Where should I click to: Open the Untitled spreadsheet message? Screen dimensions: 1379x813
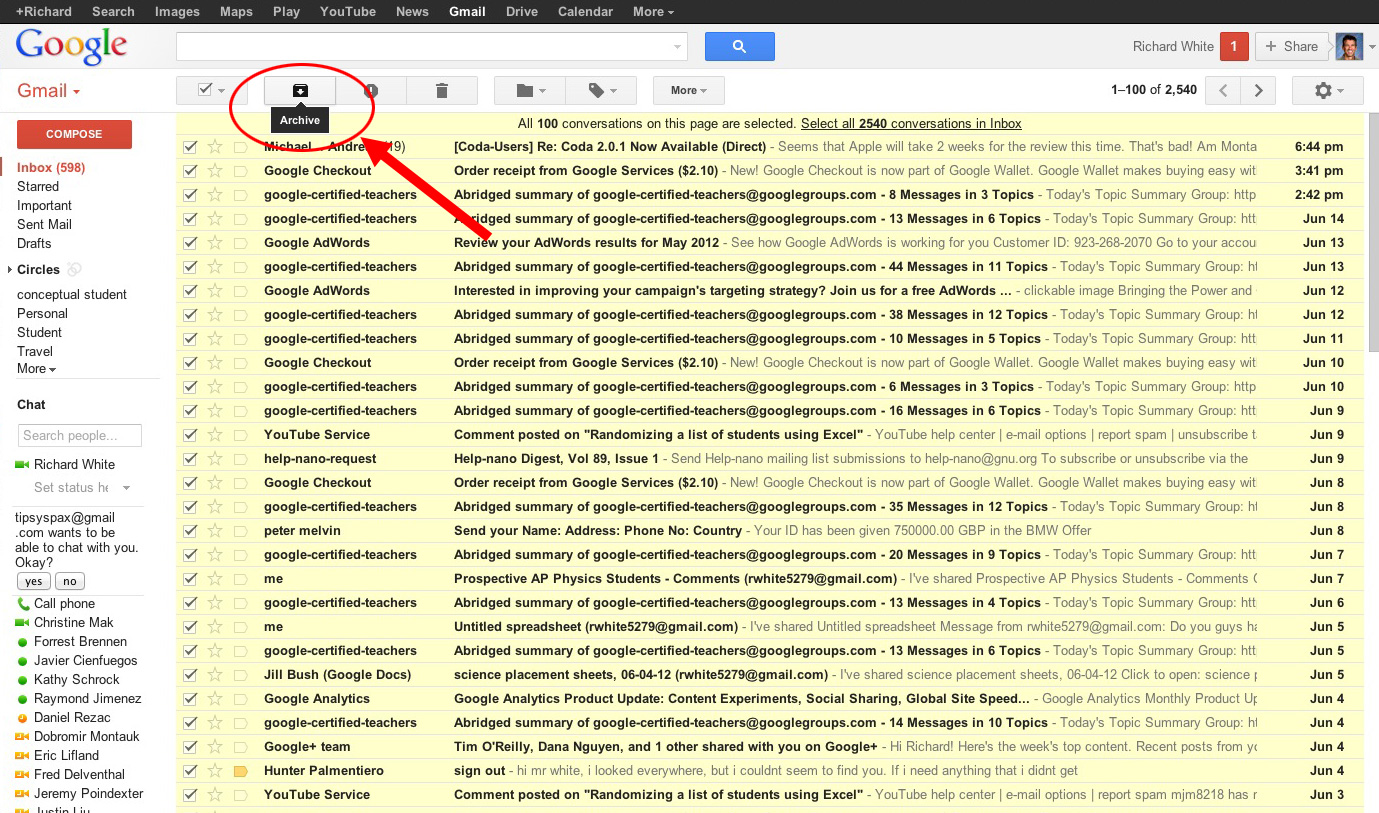point(769,627)
